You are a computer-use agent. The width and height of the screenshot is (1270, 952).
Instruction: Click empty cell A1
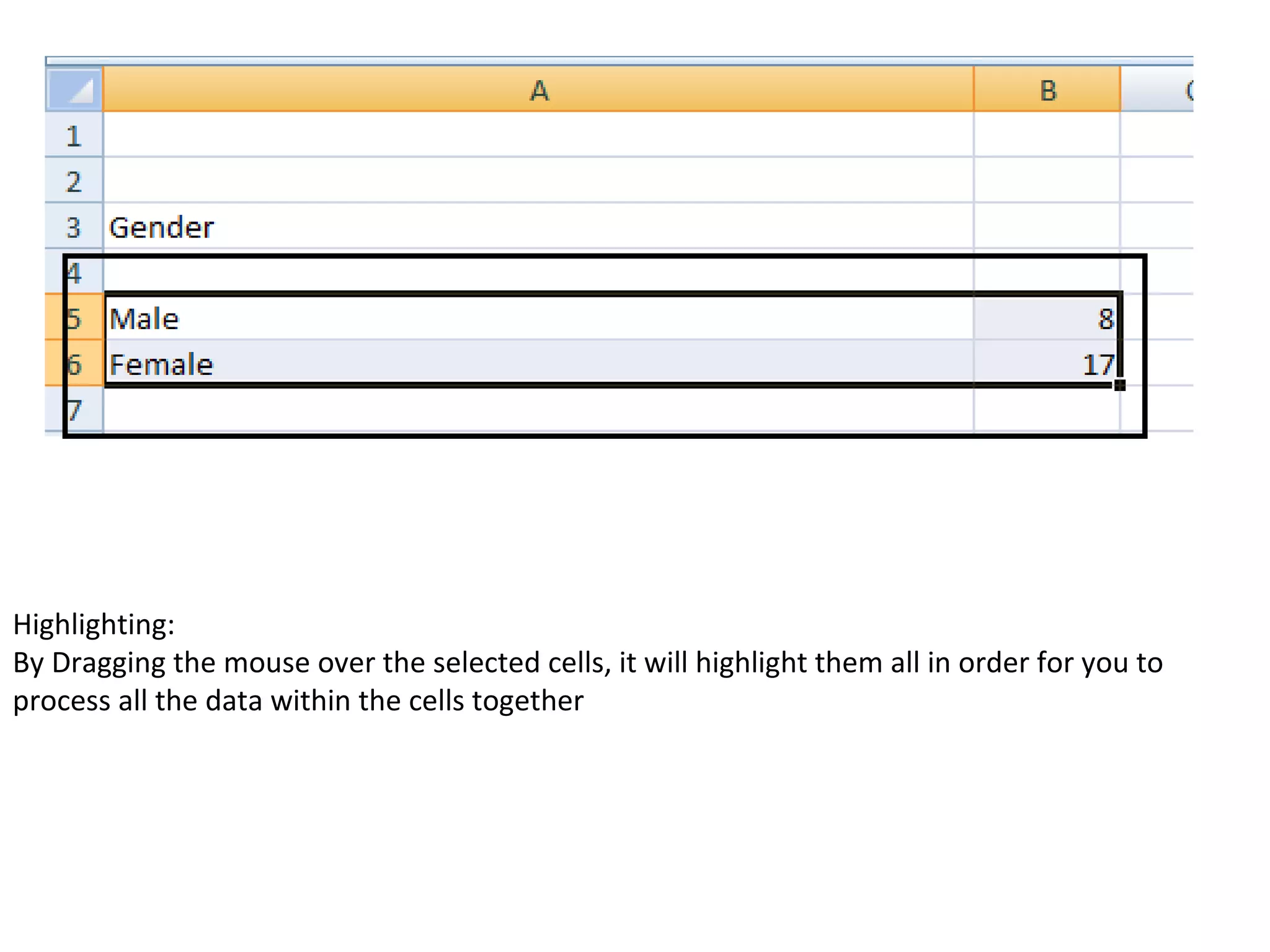click(538, 136)
